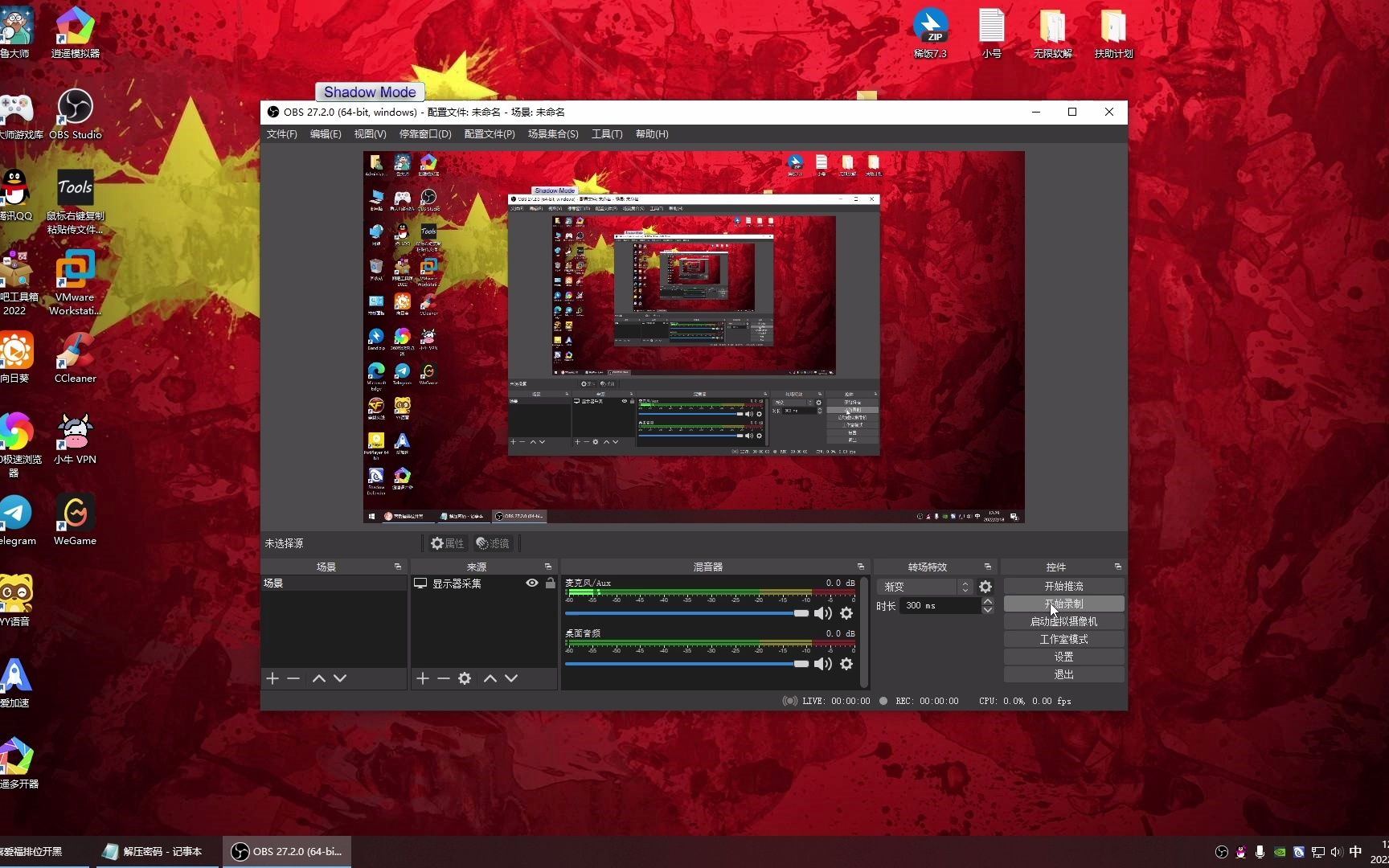1389x868 pixels.
Task: Mute the 麦克风/Aux speaker icon
Action: pyautogui.click(x=822, y=613)
